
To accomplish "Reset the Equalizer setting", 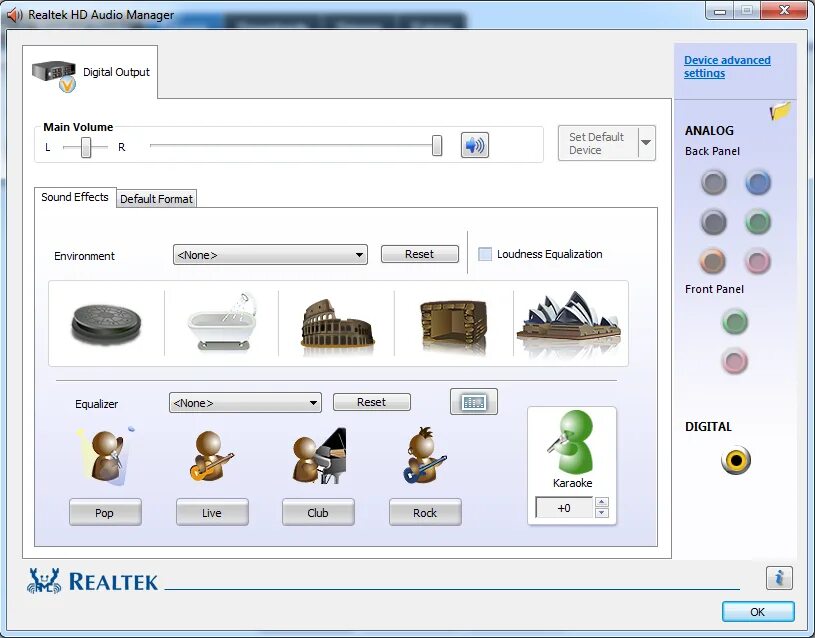I will (371, 402).
